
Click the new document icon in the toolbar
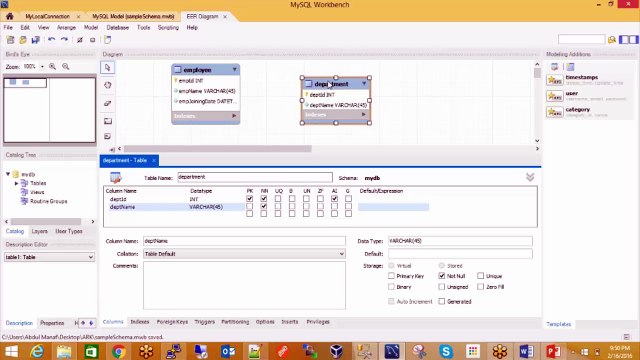tap(107, 40)
